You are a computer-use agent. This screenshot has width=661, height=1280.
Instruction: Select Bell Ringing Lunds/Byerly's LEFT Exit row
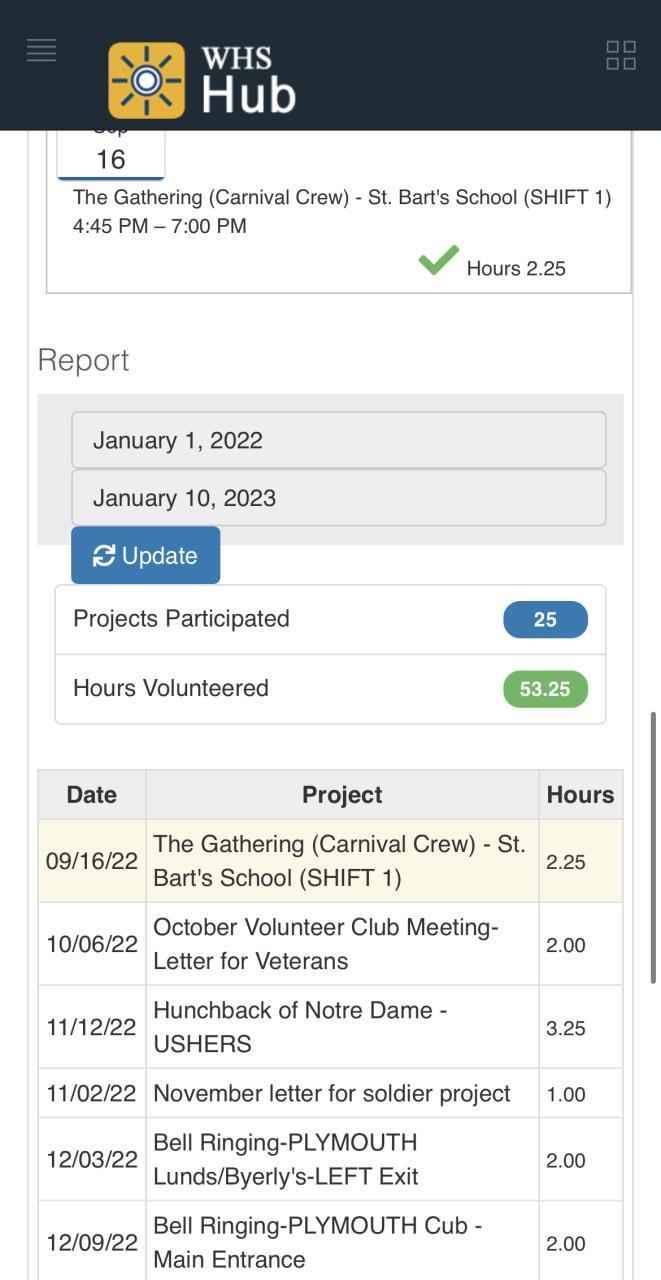[x=340, y=1159]
